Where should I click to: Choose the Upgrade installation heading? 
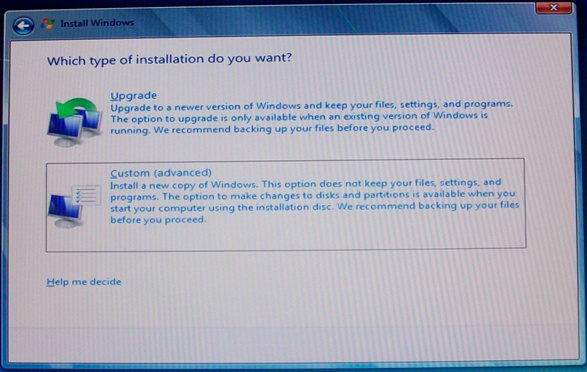coord(134,96)
